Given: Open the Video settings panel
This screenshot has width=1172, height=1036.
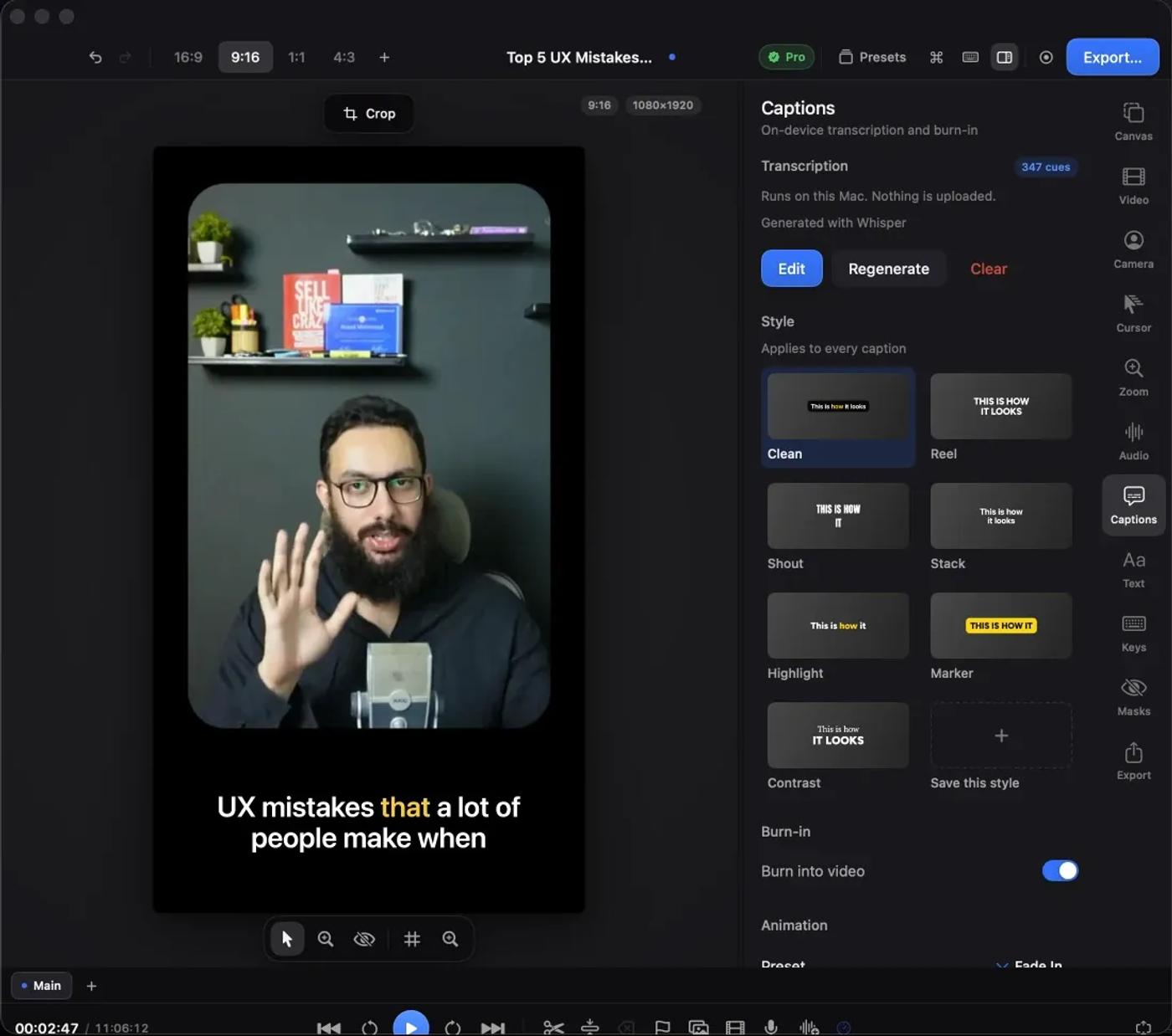Looking at the screenshot, I should [1133, 185].
